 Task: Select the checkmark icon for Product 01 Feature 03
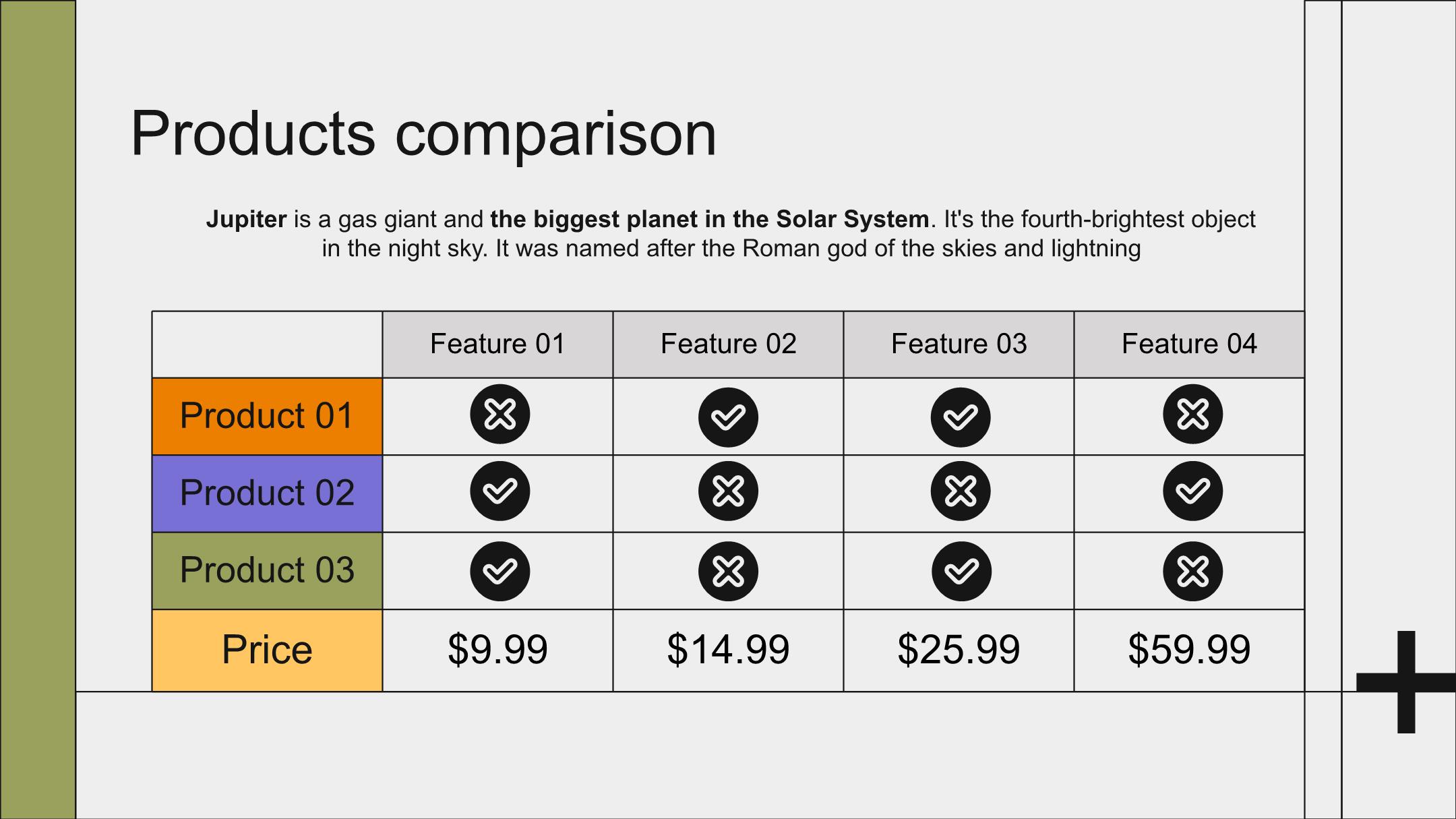961,417
